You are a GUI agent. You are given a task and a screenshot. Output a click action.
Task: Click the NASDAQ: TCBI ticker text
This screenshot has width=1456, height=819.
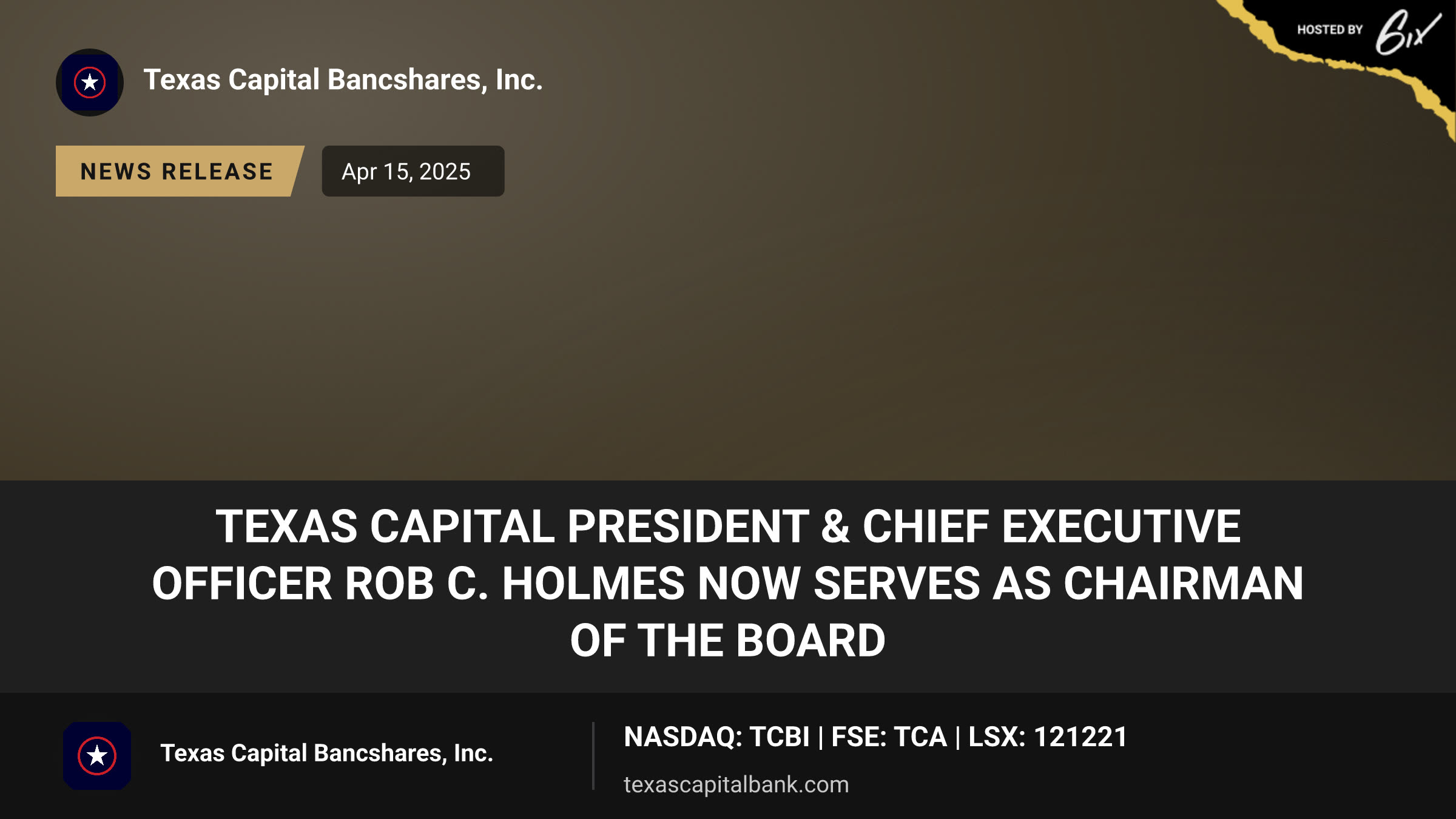[x=716, y=737]
